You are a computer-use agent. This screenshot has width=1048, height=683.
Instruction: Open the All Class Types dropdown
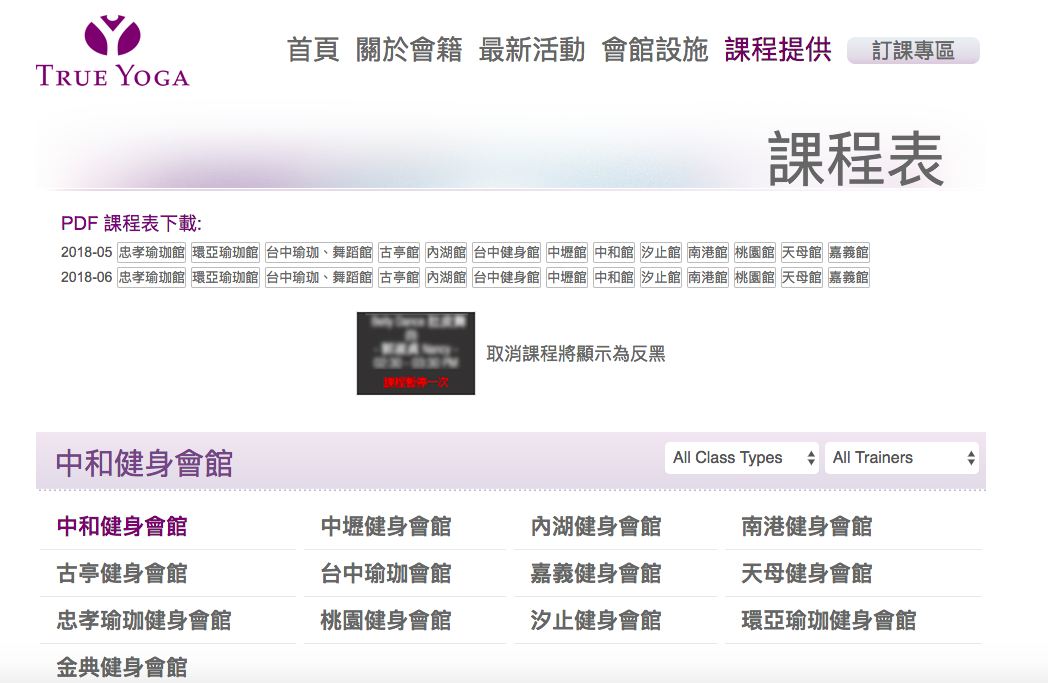[742, 458]
